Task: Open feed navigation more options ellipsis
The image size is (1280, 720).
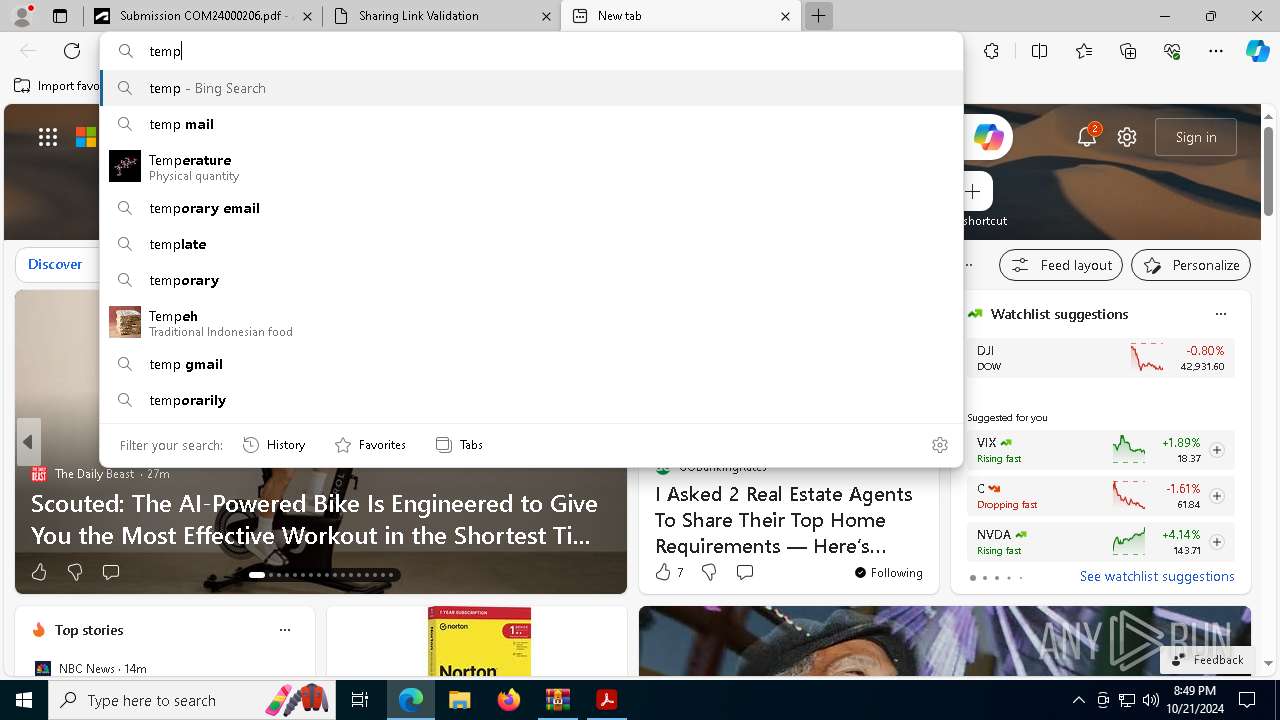Action: pos(969,265)
